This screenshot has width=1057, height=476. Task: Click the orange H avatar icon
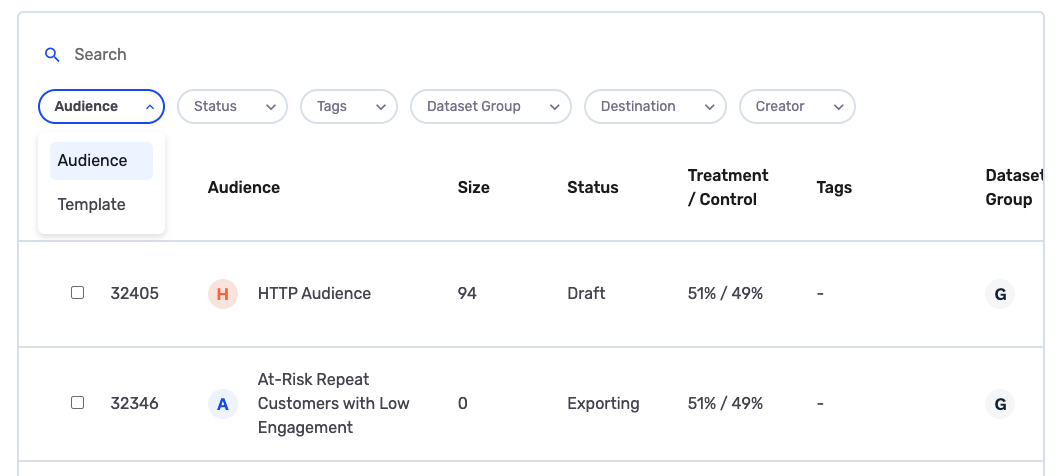tap(223, 294)
